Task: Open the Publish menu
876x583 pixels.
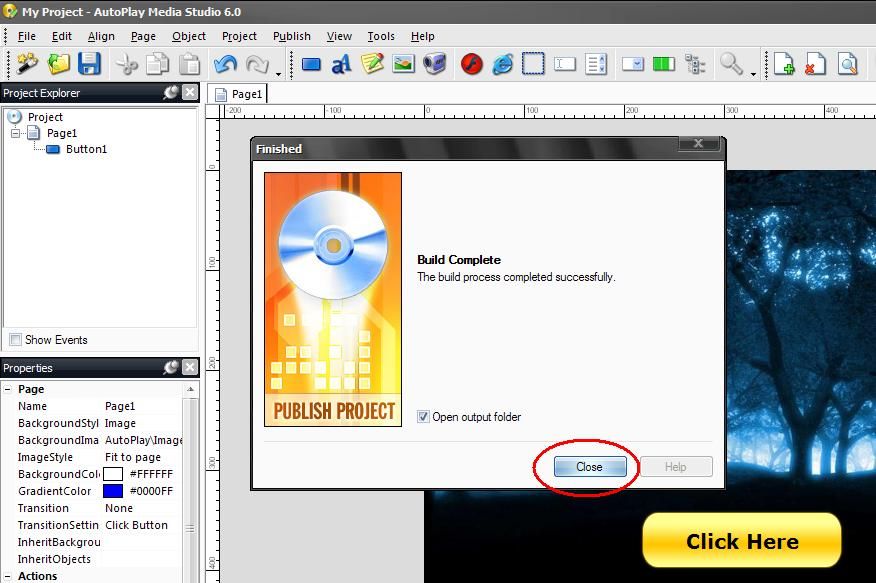Action: pos(291,36)
